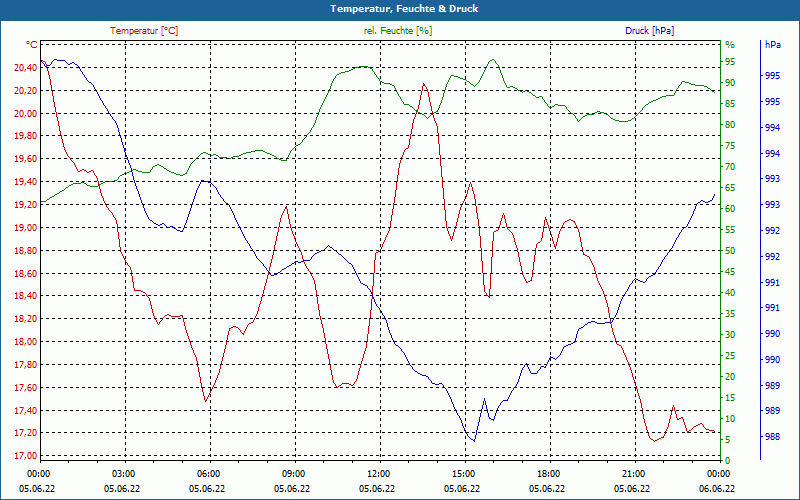The image size is (800, 500).
Task: Click the '12:00' time axis label
Action: point(378,473)
